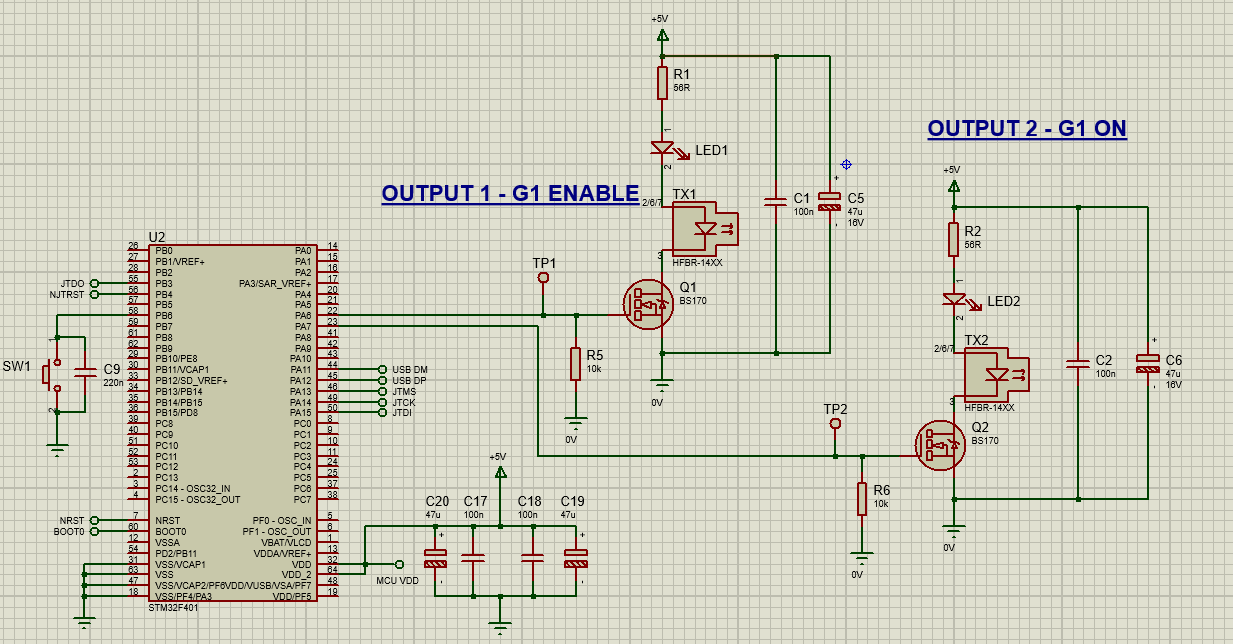The height and width of the screenshot is (644, 1233).
Task: Click the ground symbol under resistor R5
Action: (x=574, y=423)
